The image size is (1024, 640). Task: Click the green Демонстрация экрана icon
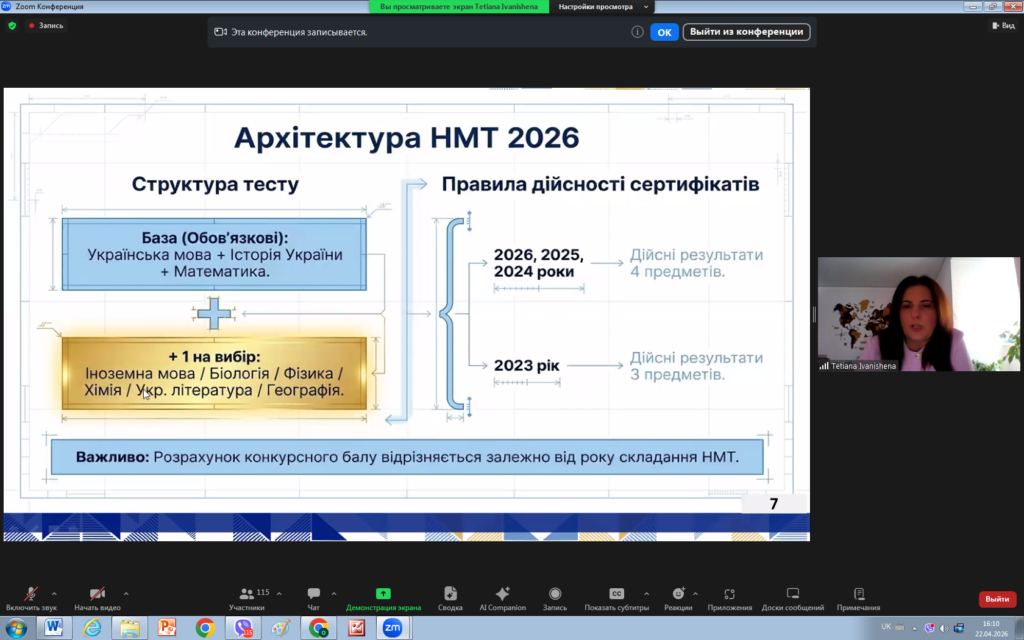tap(383, 593)
